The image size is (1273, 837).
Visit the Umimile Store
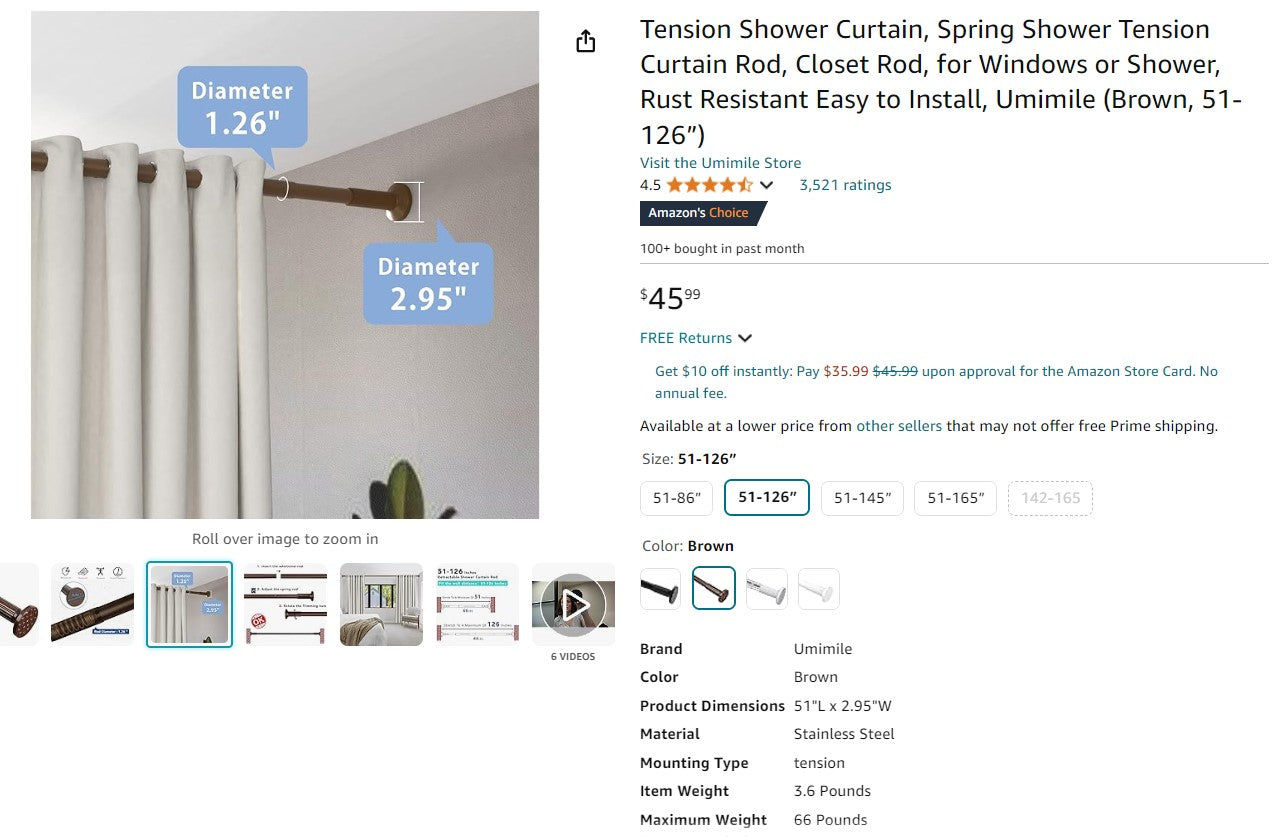coord(720,162)
